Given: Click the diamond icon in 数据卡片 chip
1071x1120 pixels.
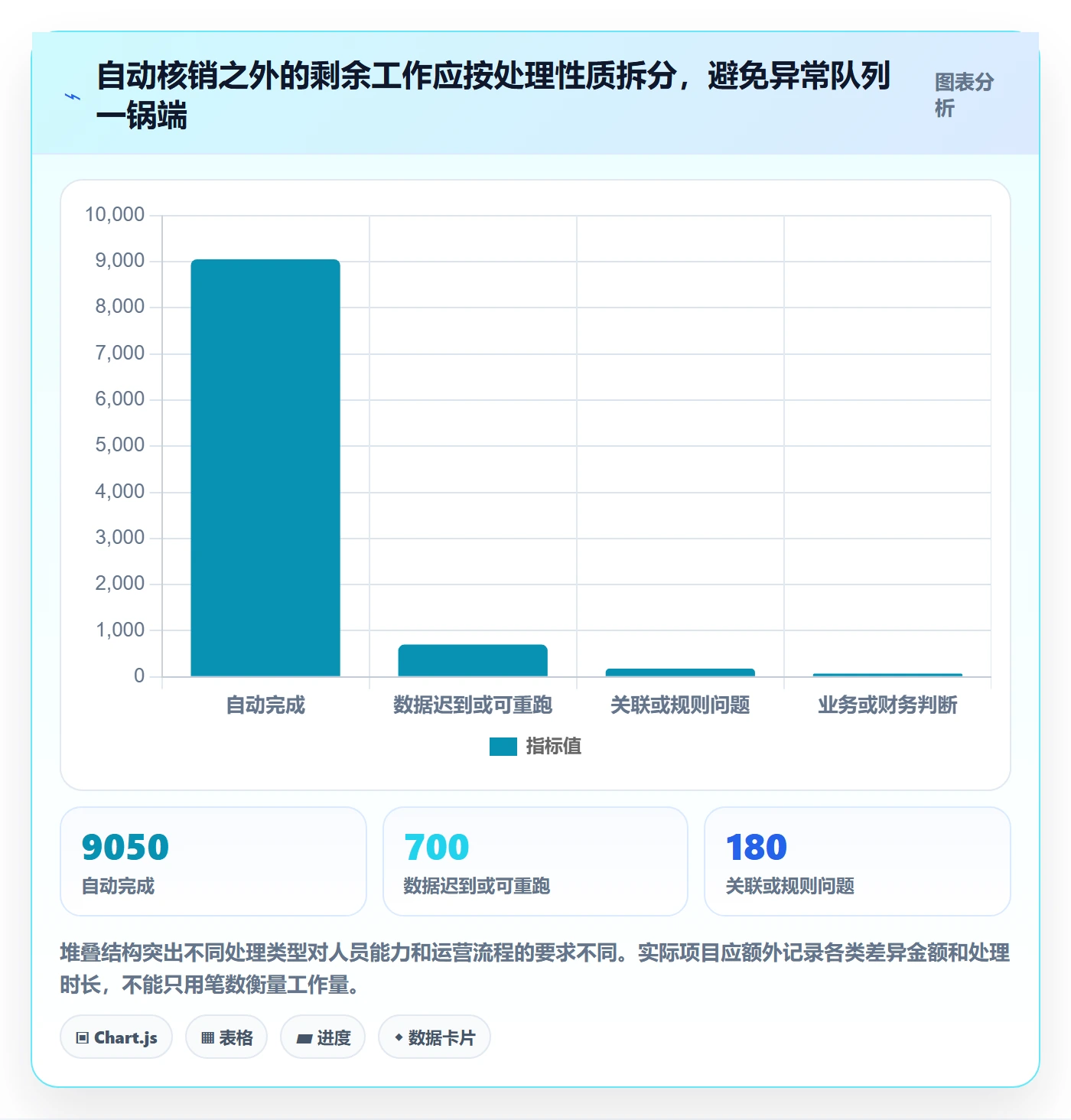Looking at the screenshot, I should [x=399, y=1038].
